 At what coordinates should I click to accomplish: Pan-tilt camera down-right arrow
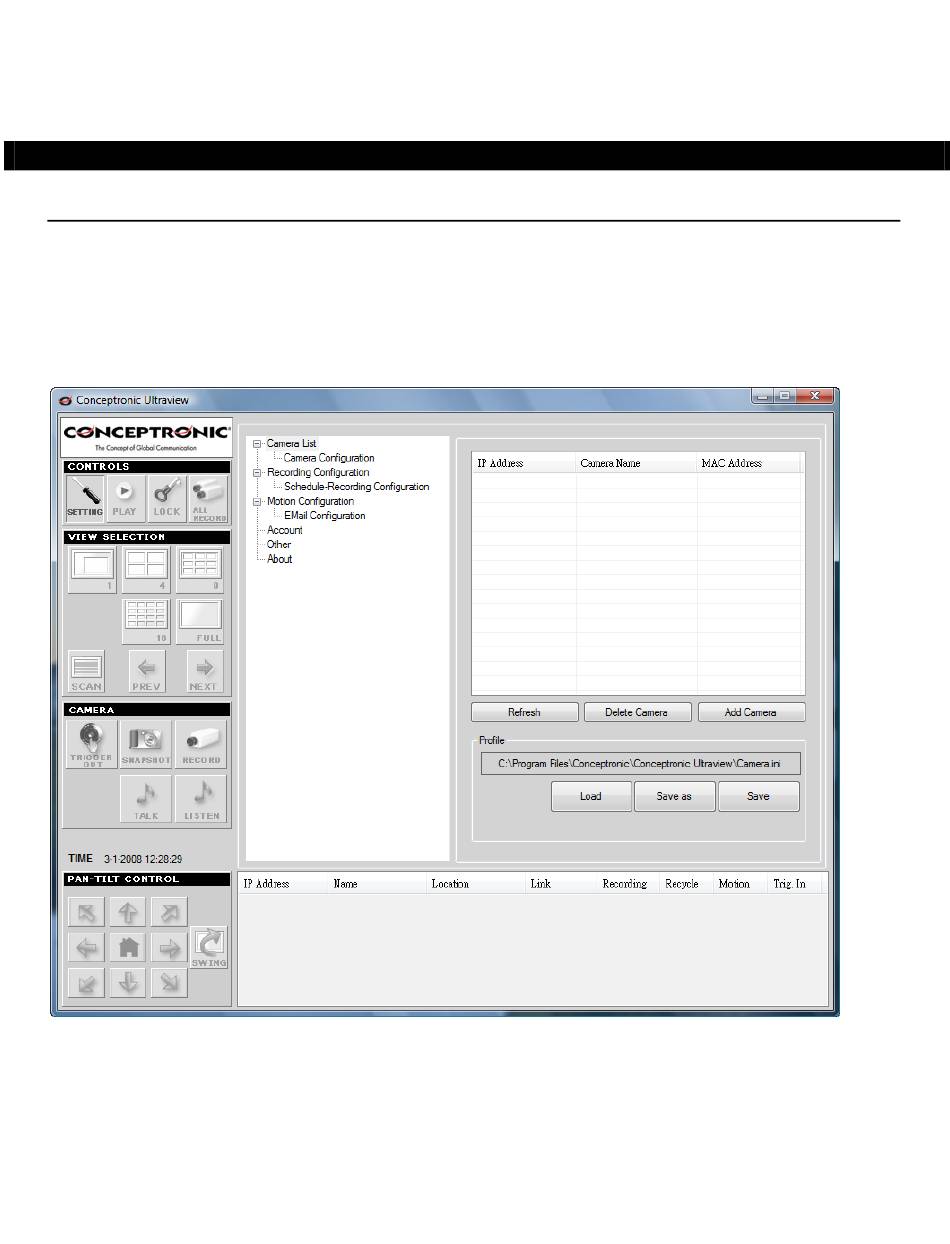[x=169, y=982]
